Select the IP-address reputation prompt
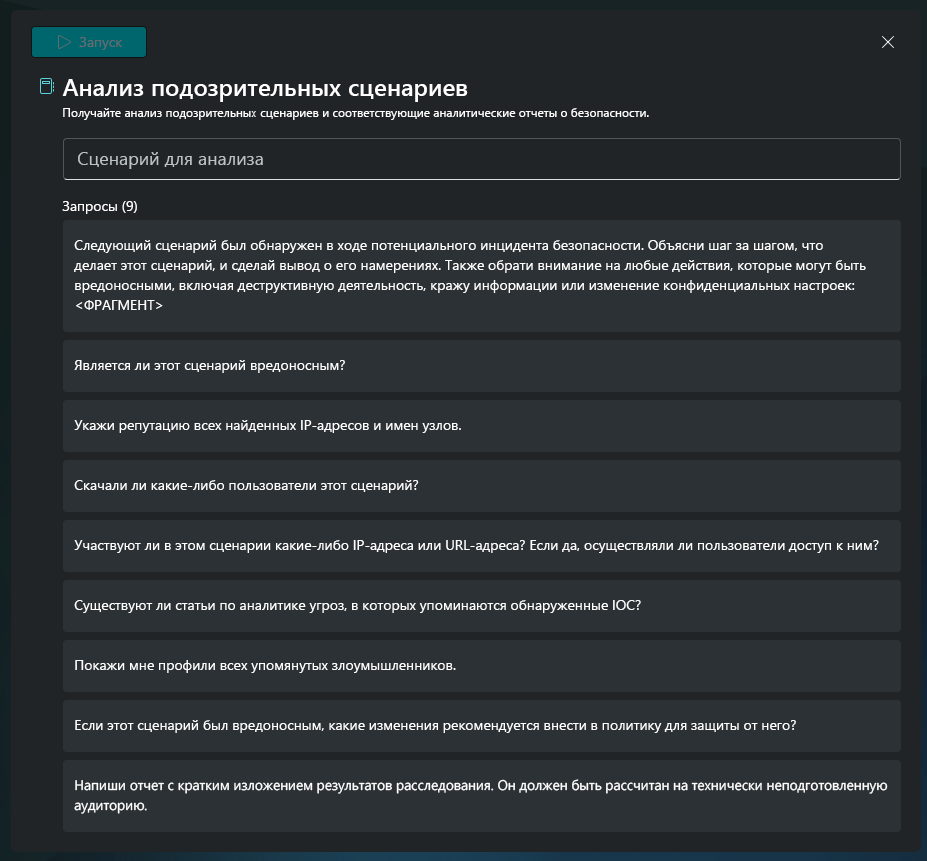The width and height of the screenshot is (927, 861). [481, 426]
